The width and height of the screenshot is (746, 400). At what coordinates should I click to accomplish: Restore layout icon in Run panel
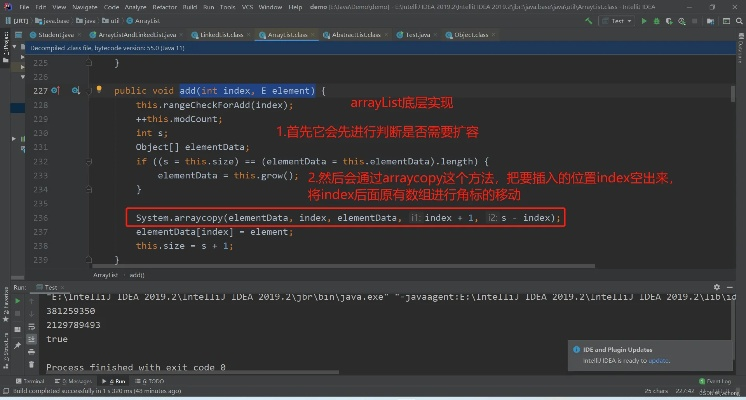click(18, 330)
